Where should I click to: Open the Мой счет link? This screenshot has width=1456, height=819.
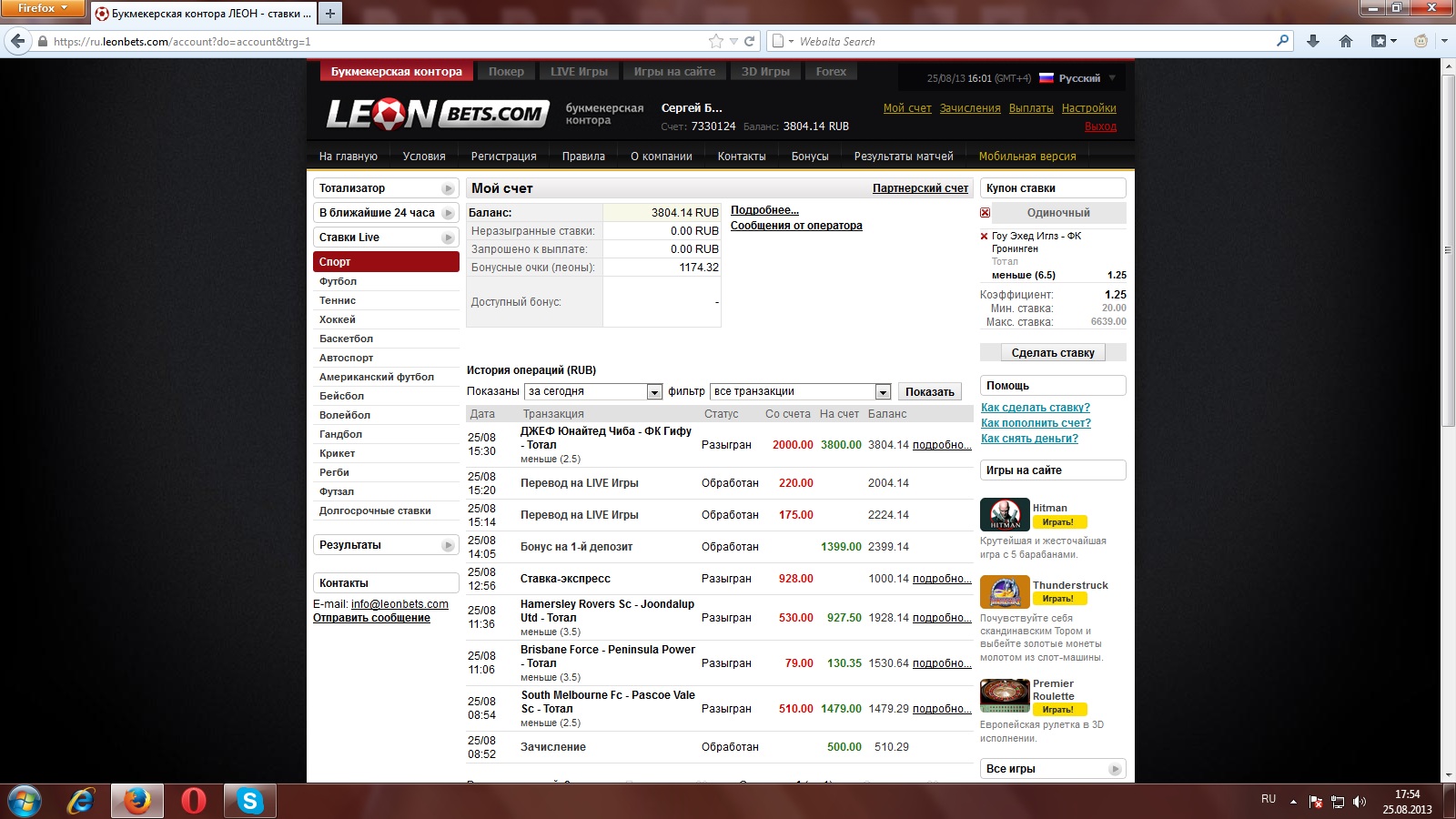tap(907, 108)
